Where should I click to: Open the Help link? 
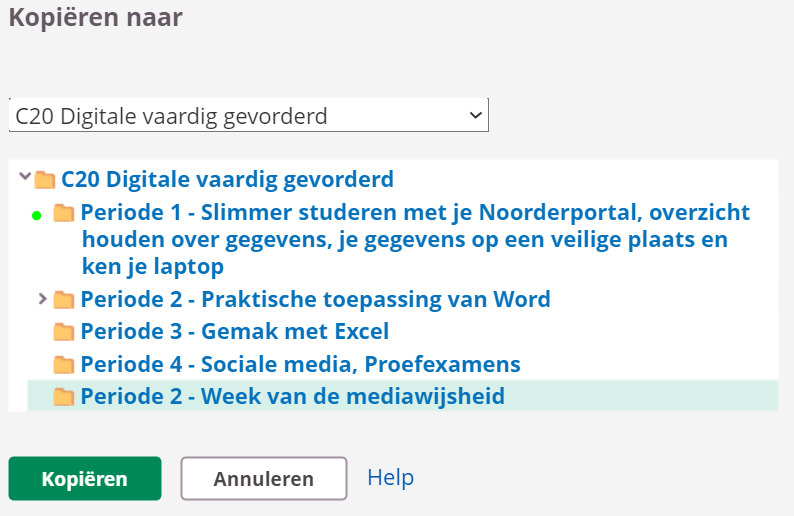pyautogui.click(x=390, y=477)
